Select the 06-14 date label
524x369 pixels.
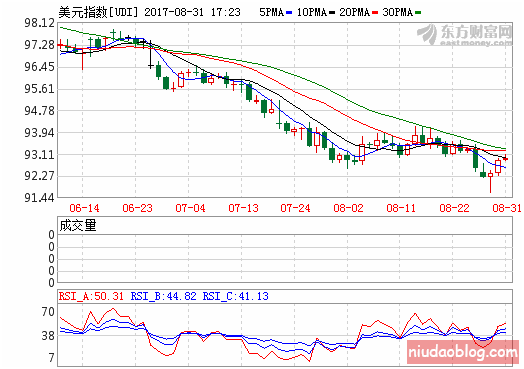pos(84,208)
